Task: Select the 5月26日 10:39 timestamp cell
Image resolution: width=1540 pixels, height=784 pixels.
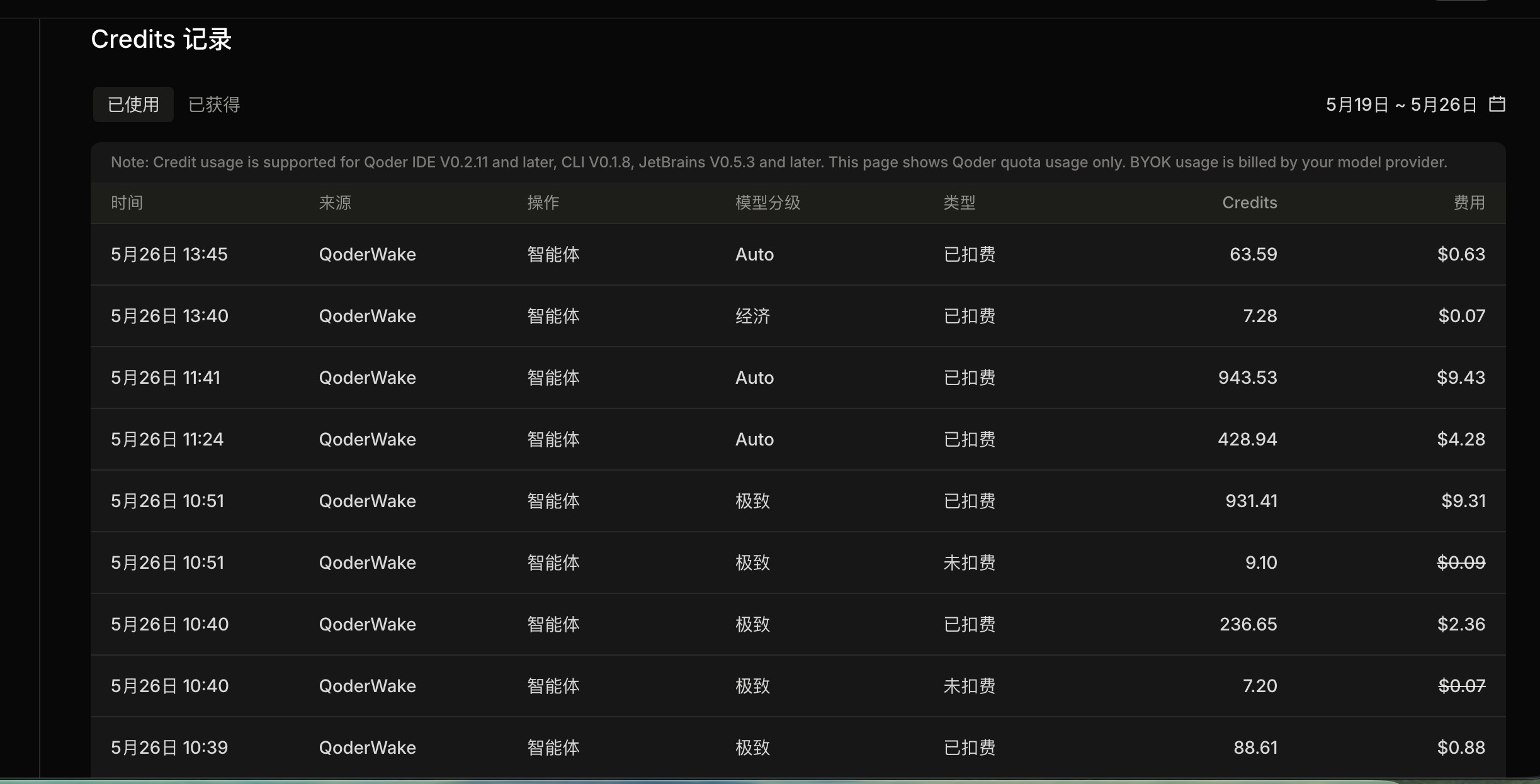Action: [169, 748]
